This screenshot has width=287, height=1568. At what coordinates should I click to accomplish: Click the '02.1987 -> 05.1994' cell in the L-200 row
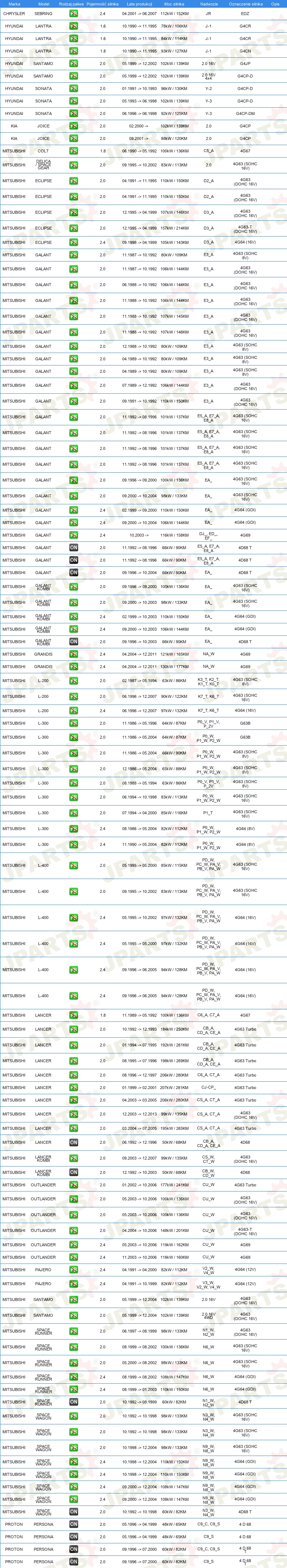click(x=139, y=681)
